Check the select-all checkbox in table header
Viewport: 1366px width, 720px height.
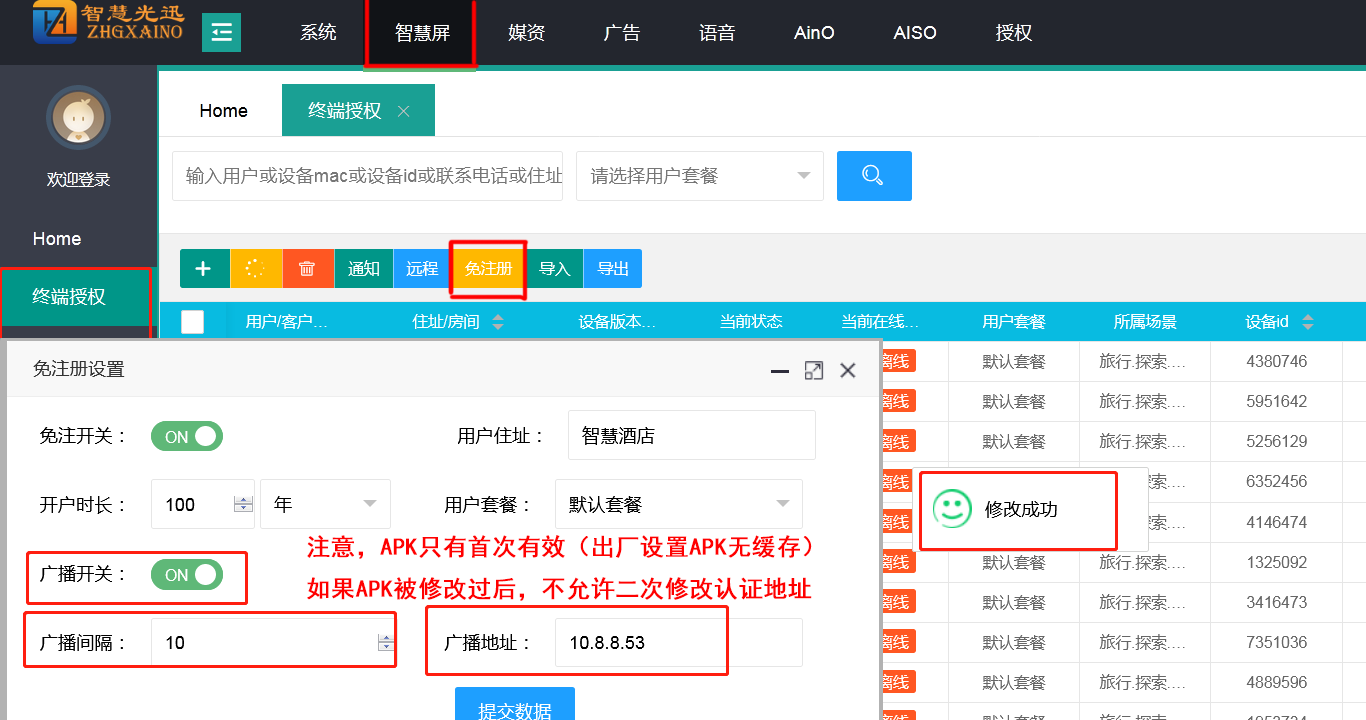pyautogui.click(x=192, y=322)
